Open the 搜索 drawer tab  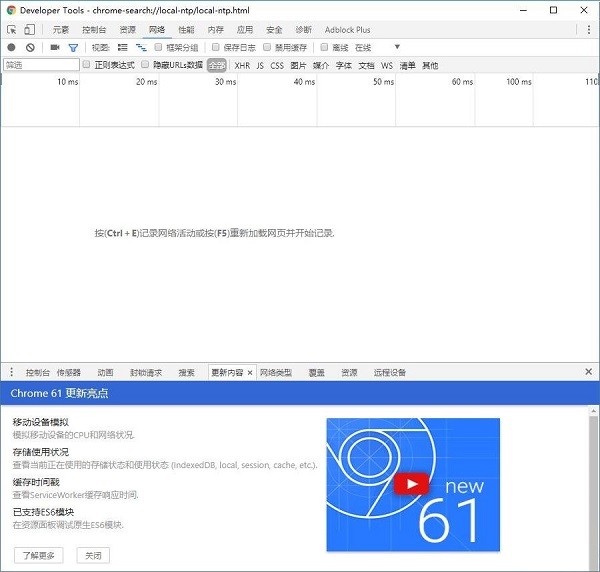click(x=186, y=373)
